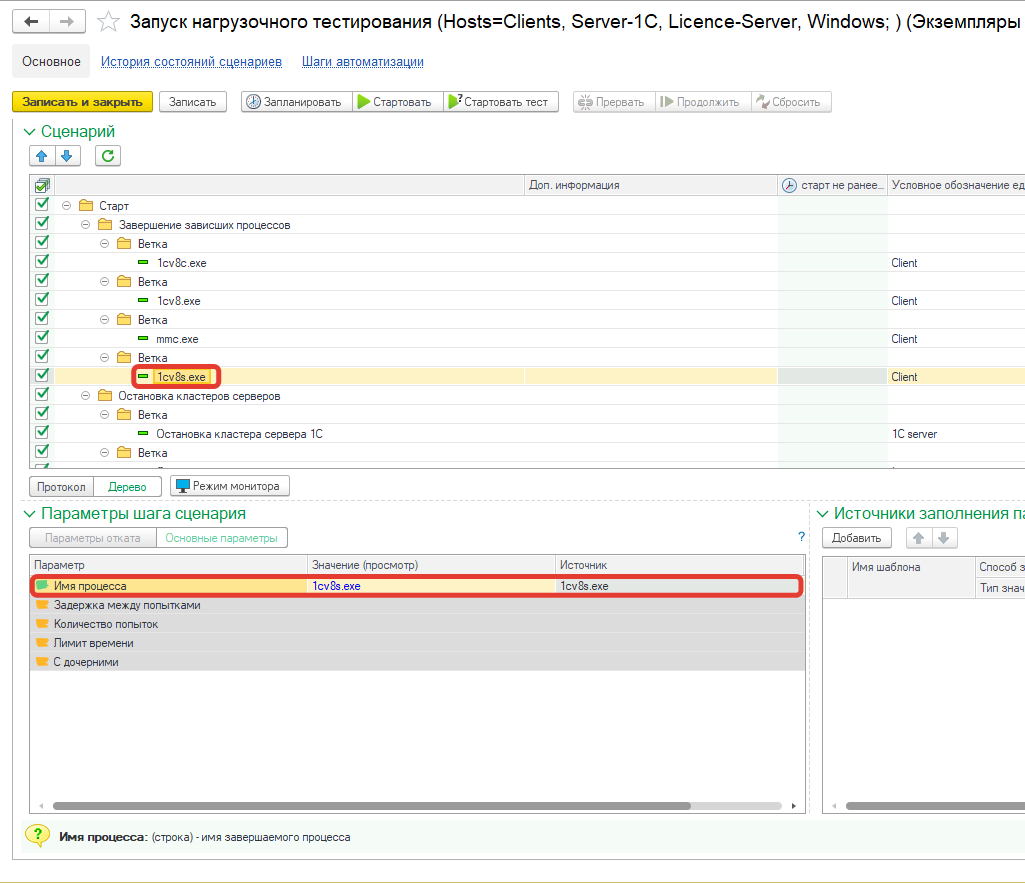
Task: Select the Лимит времени parameter row
Action: tap(93, 643)
